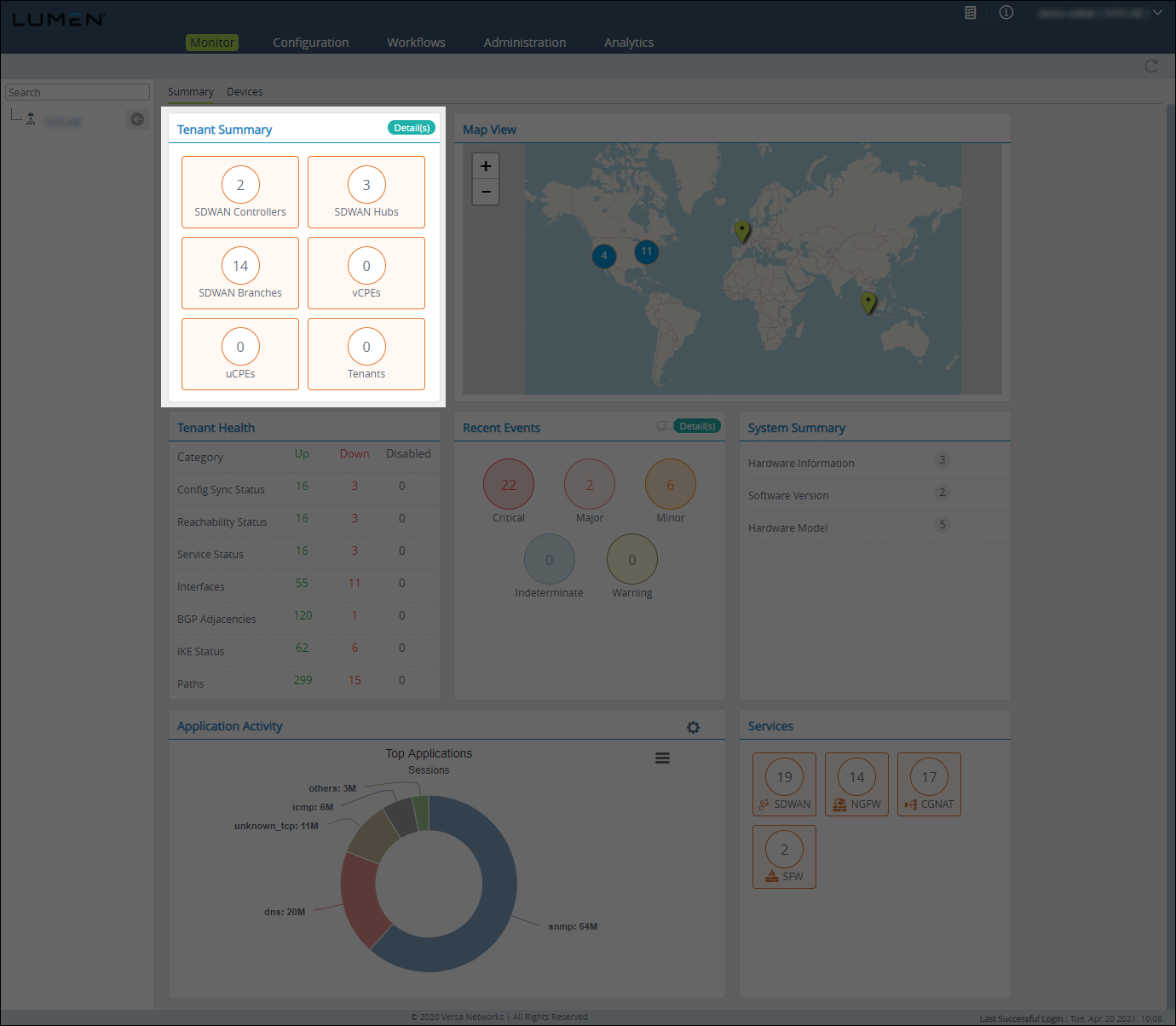Zoom out on the Map View
1176x1026 pixels.
[486, 192]
